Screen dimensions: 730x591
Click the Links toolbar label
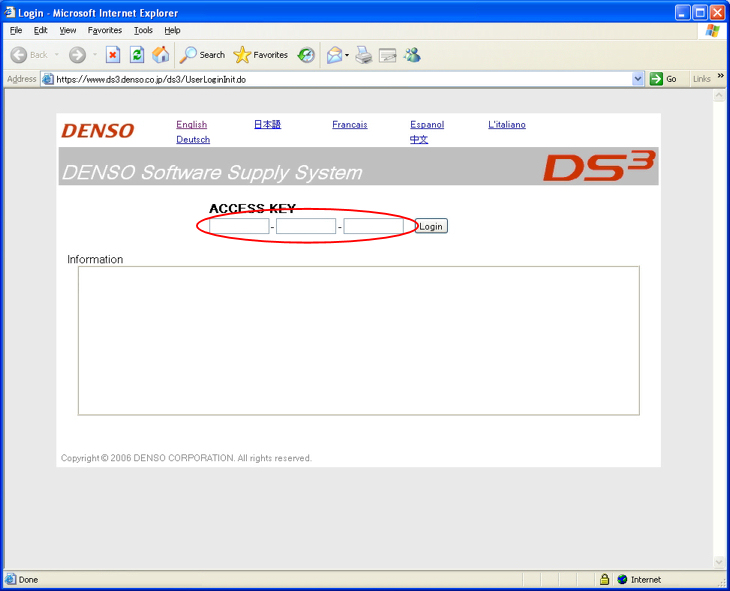(x=702, y=79)
